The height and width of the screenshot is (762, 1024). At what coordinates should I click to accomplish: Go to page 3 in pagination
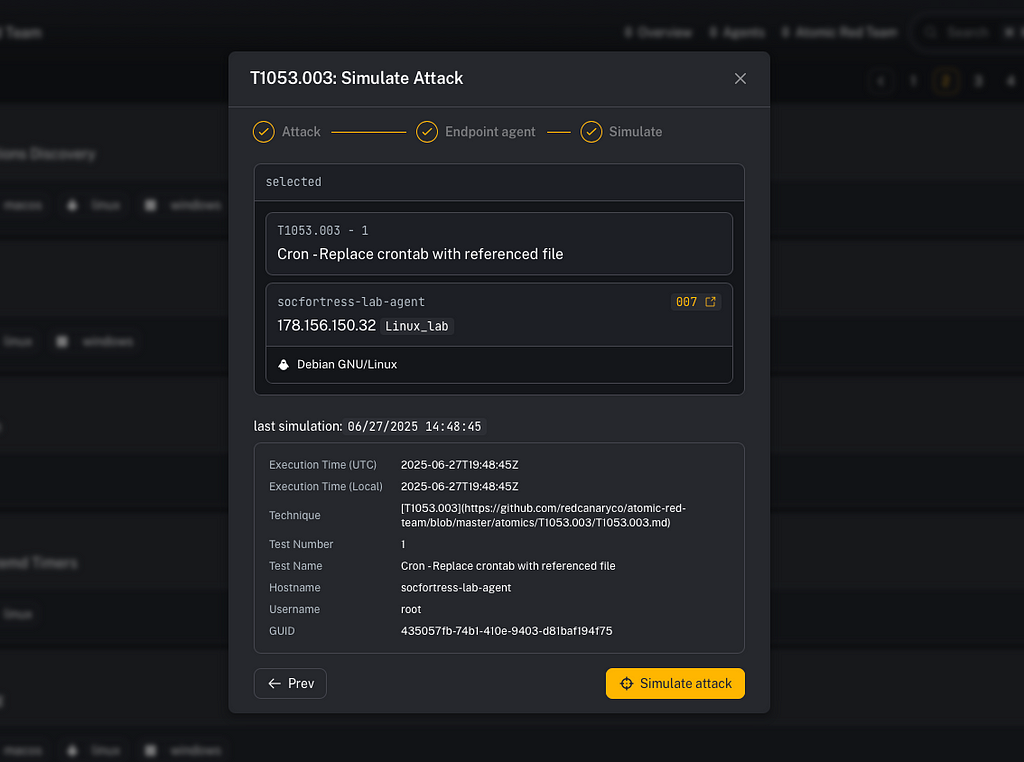click(x=979, y=81)
